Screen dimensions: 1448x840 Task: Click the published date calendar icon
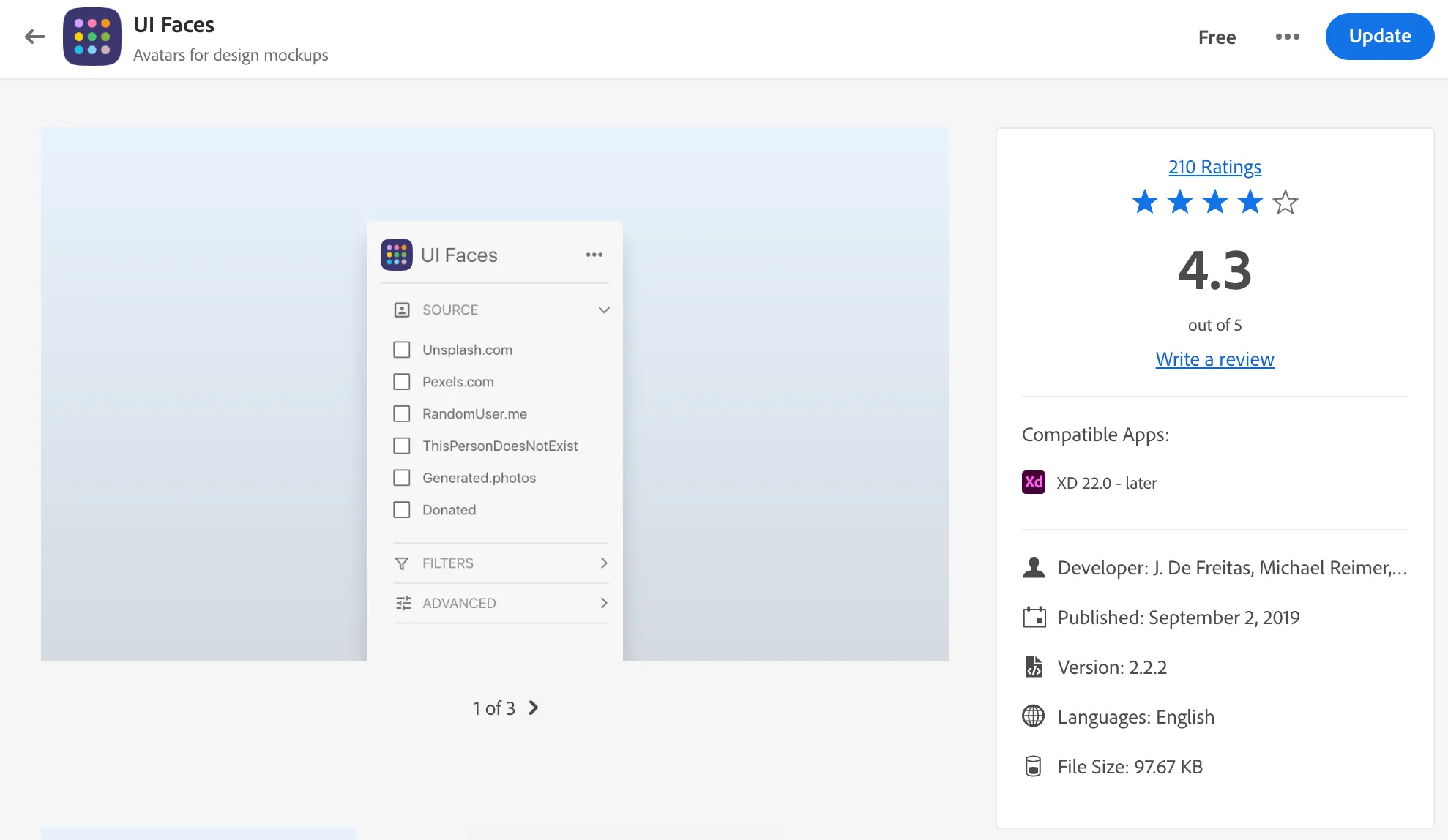(x=1034, y=618)
